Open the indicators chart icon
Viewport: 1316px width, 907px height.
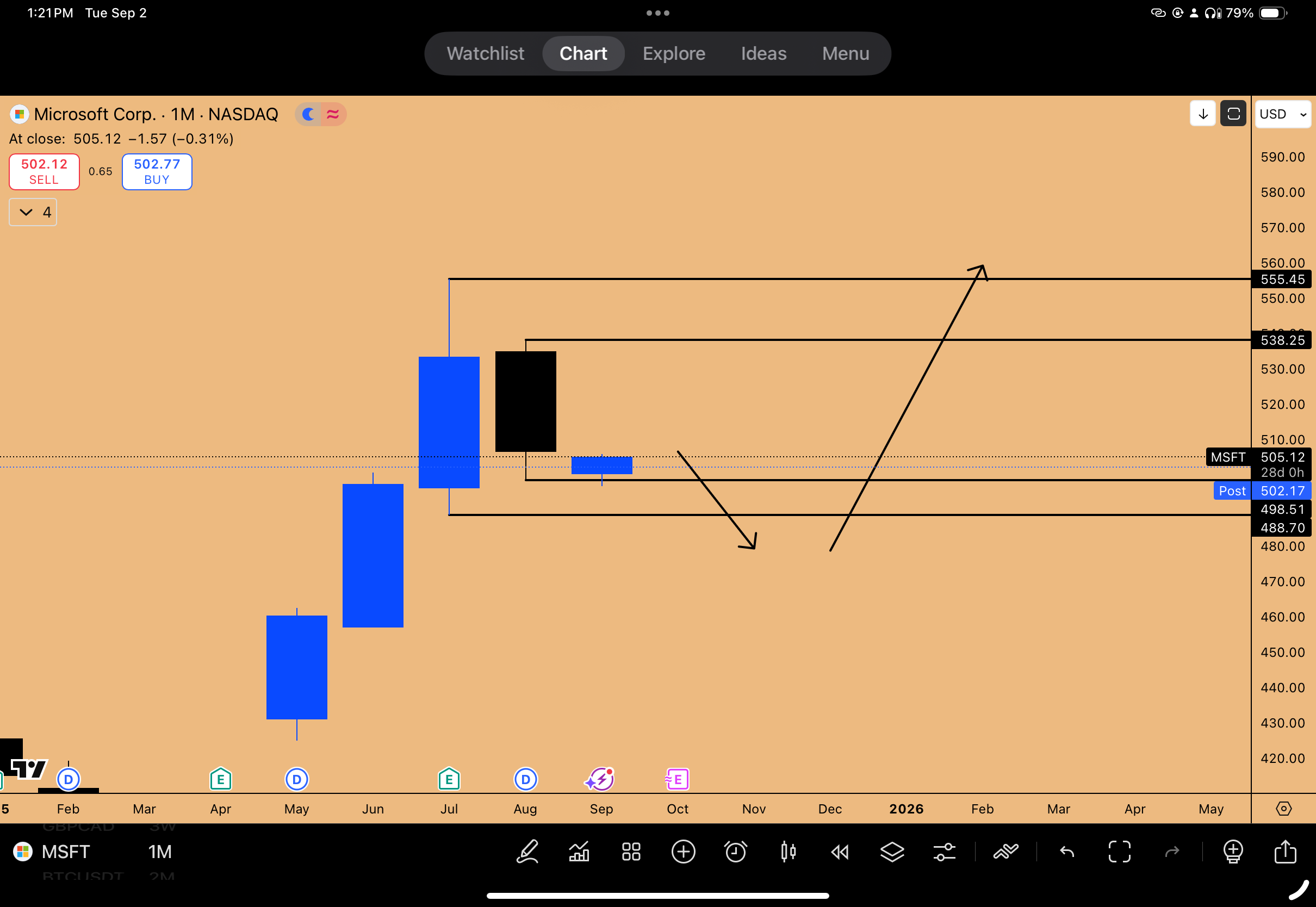pos(579,852)
